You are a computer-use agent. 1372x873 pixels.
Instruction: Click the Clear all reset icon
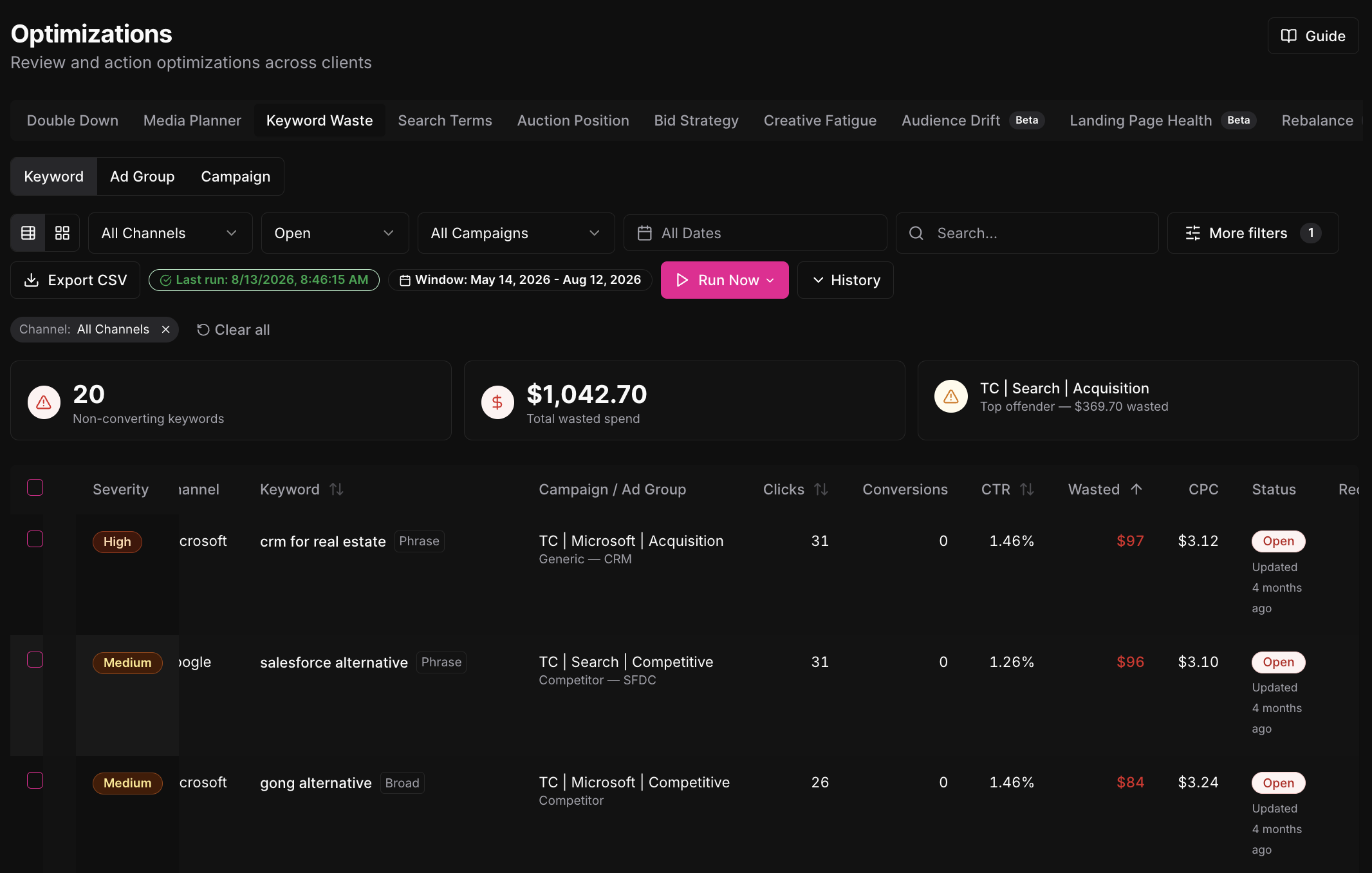(203, 330)
